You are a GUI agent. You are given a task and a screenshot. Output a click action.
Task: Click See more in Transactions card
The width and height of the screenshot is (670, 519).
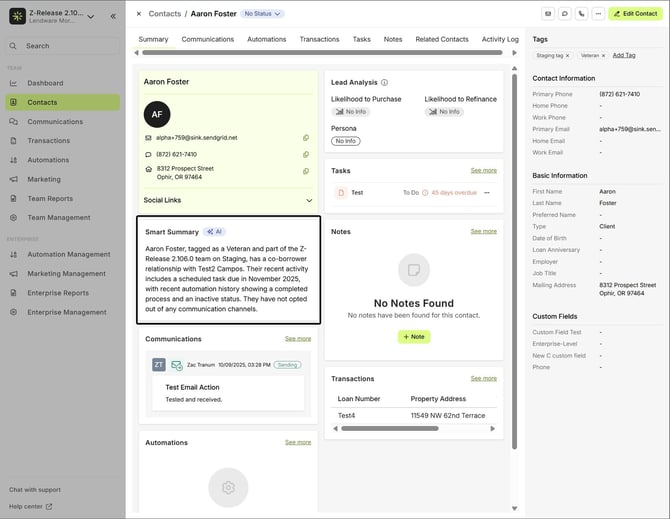tap(484, 378)
